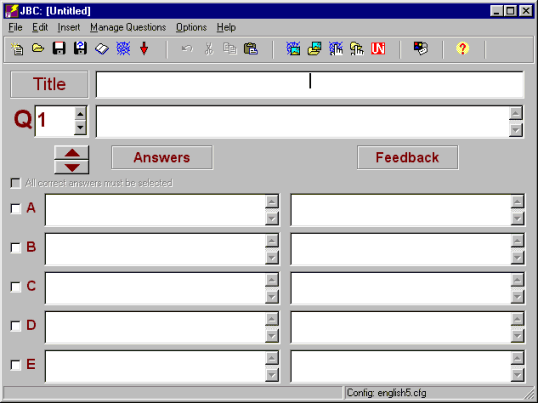538x403 pixels.
Task: Open the Manage Questions menu
Action: pos(128,27)
